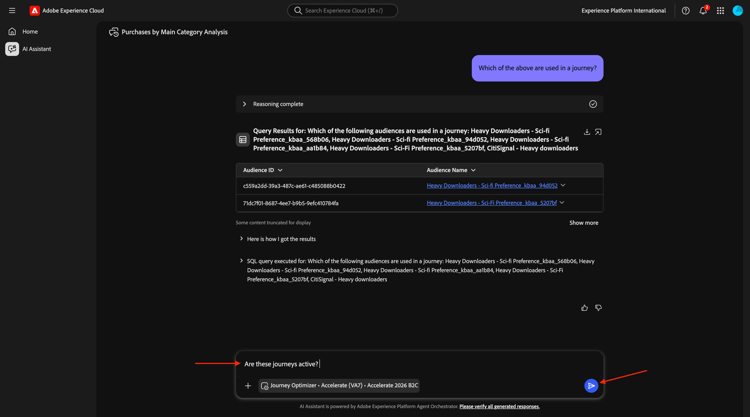Click the Purchases by Main Category Analysis title

pos(175,32)
